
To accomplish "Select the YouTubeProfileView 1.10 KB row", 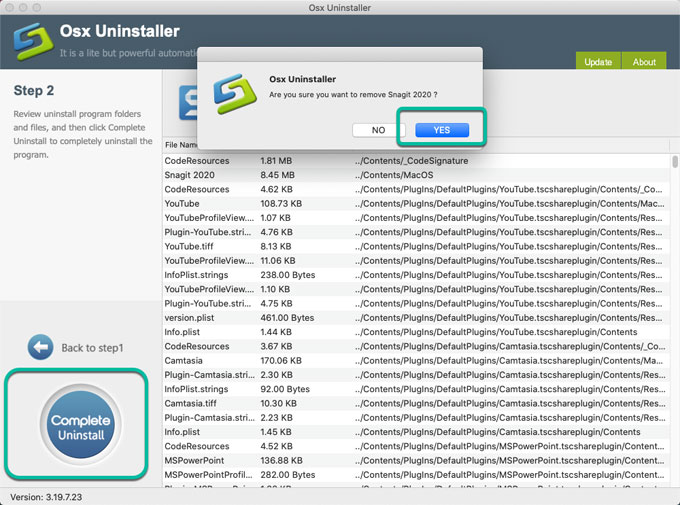I will pyautogui.click(x=416, y=289).
